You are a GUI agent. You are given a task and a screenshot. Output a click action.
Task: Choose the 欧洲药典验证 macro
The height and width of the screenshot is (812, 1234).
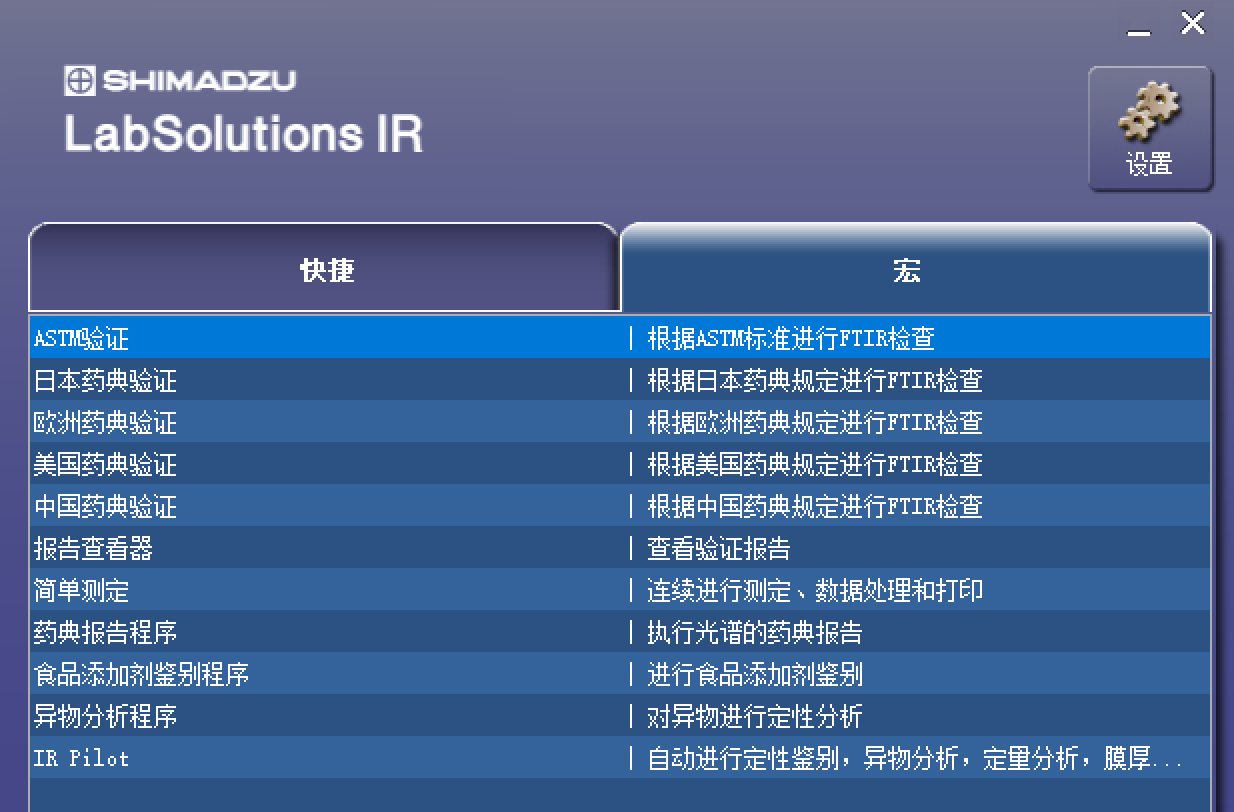620,422
